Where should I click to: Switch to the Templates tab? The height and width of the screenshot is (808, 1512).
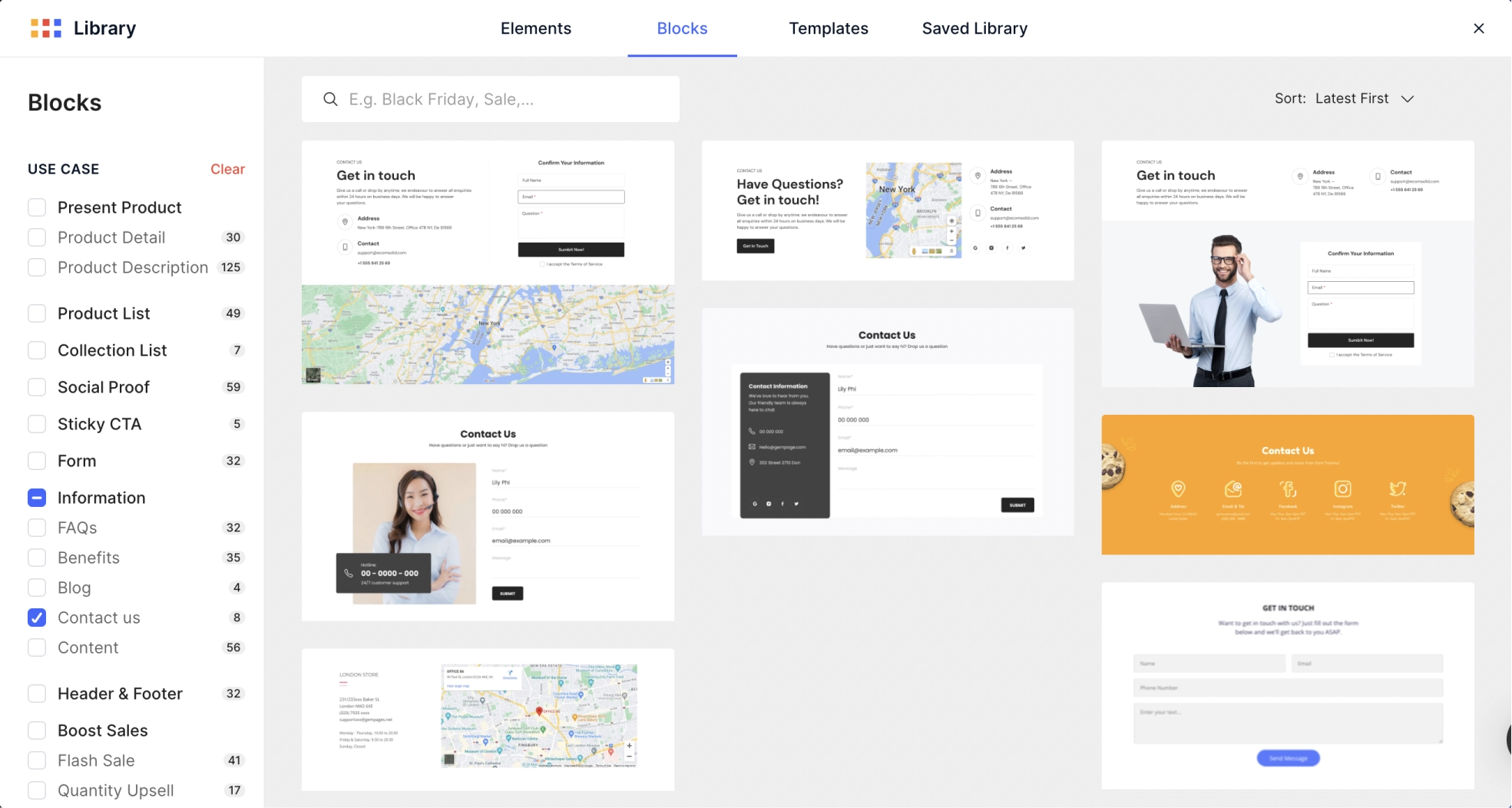tap(828, 28)
